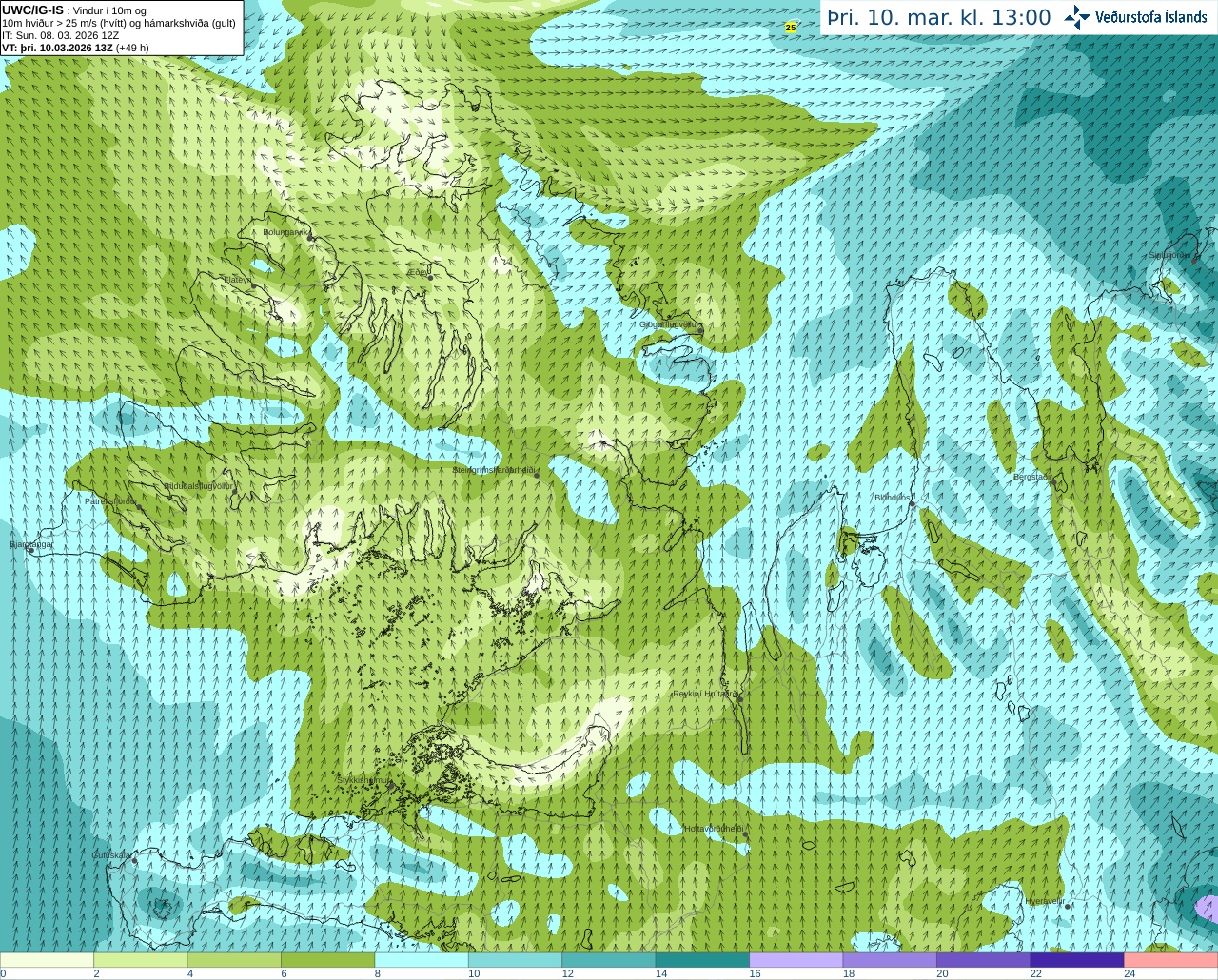Screen dimensions: 1218x980
Task: Click the date 'Þri. 10. mar. kl. 13:00'
Action: click(x=938, y=18)
